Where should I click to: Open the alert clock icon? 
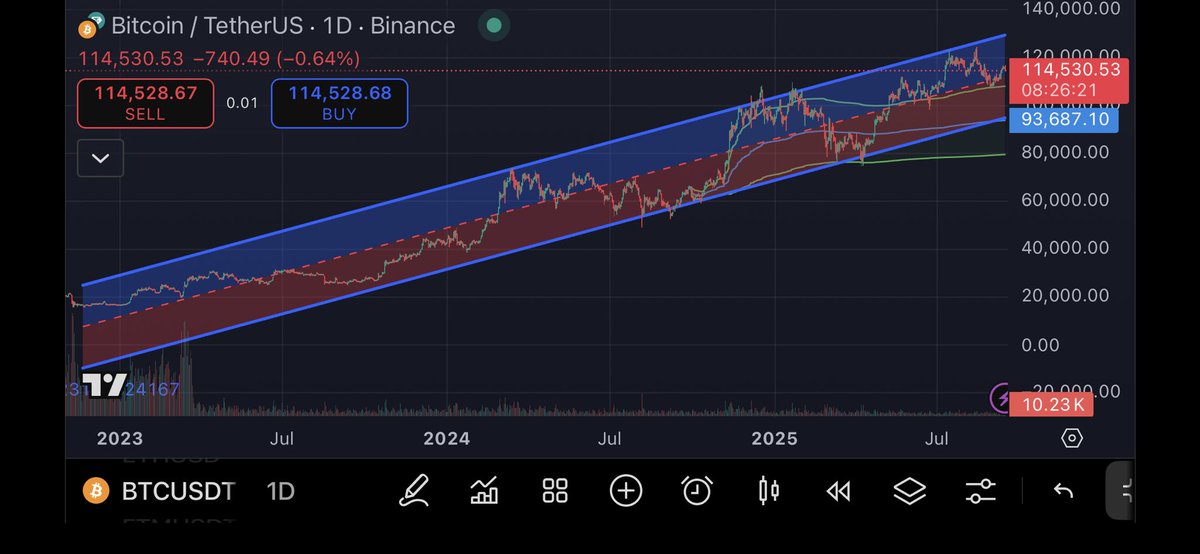coord(697,491)
